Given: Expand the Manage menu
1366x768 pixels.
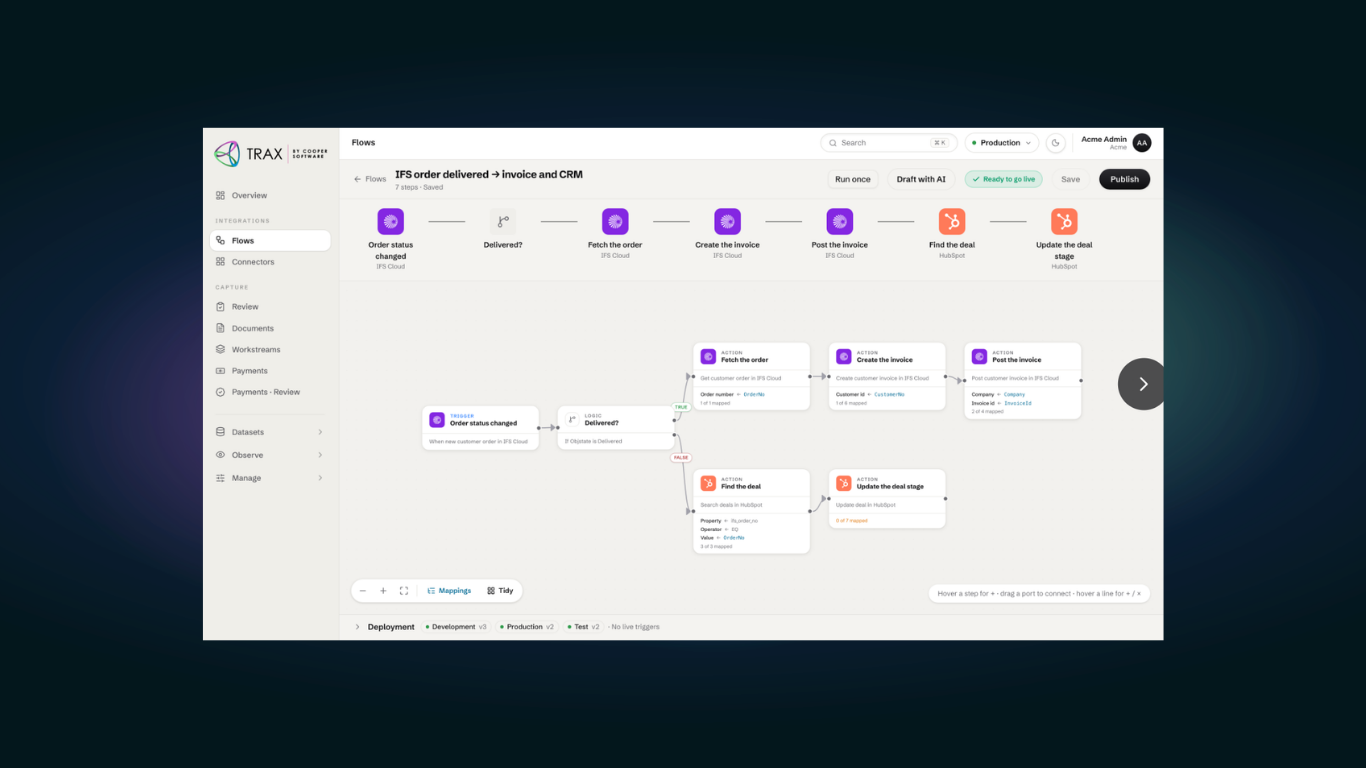Looking at the screenshot, I should (x=270, y=478).
